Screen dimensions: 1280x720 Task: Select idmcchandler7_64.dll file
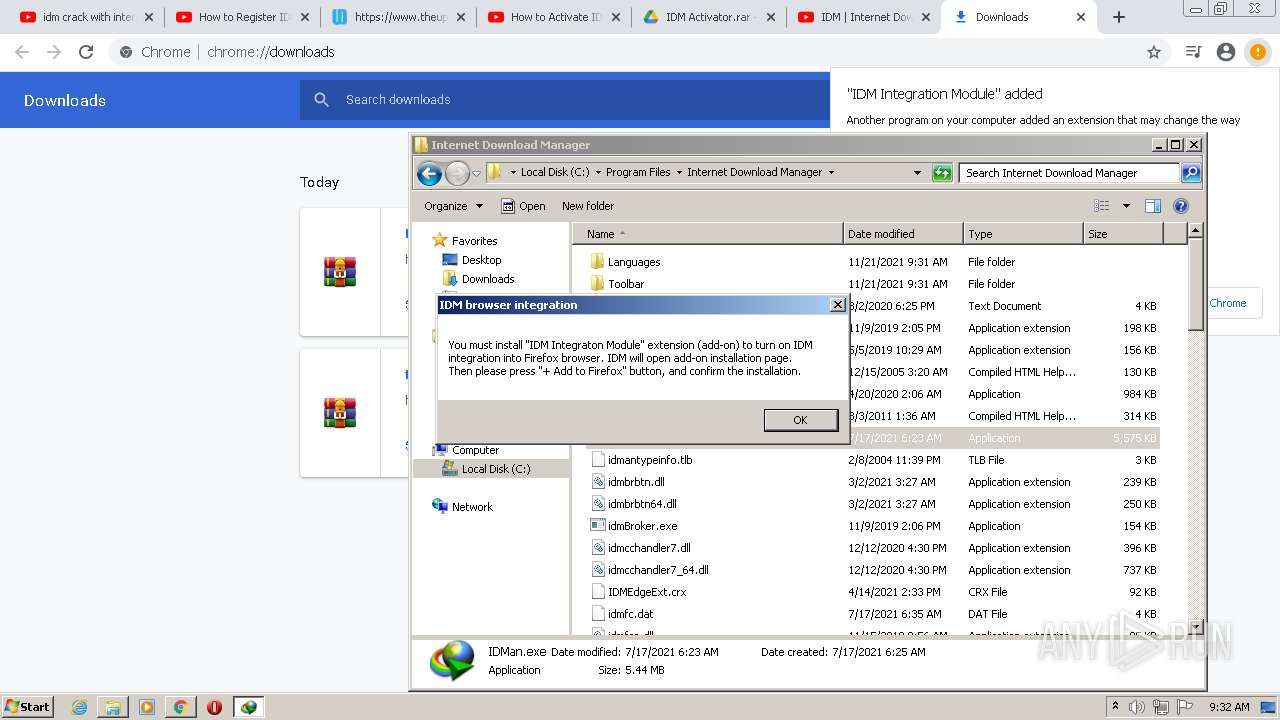coord(658,570)
